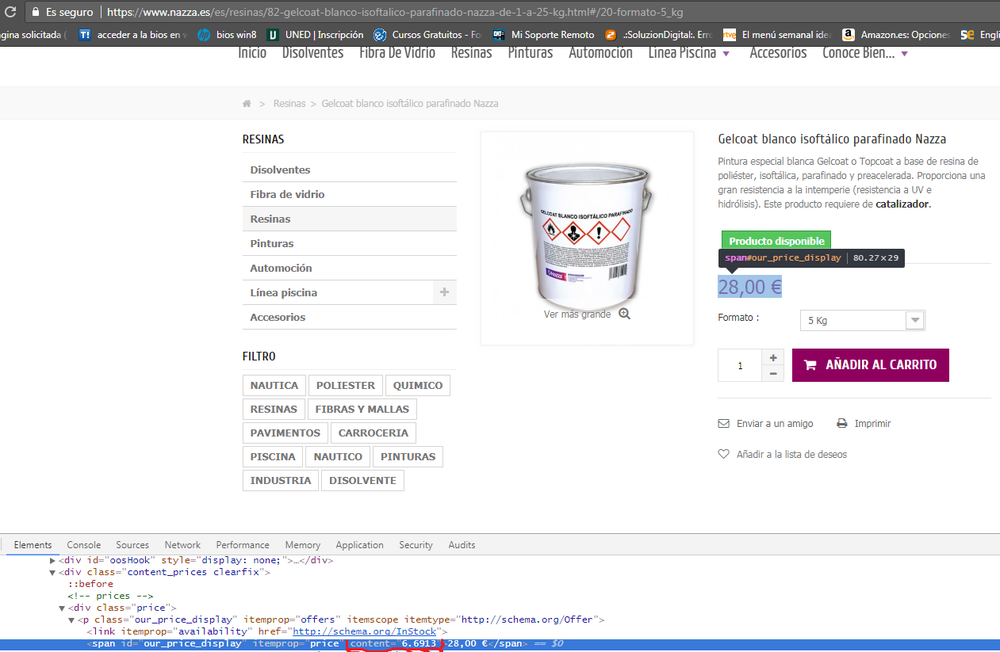Click the QUIMICO filter tag
Image resolution: width=1000 pixels, height=652 pixels.
418,385
